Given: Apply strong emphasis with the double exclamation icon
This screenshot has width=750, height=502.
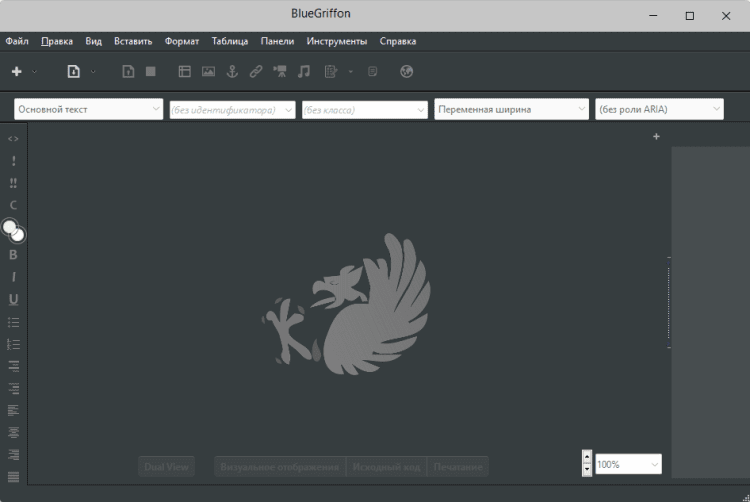Looking at the screenshot, I should [x=13, y=183].
